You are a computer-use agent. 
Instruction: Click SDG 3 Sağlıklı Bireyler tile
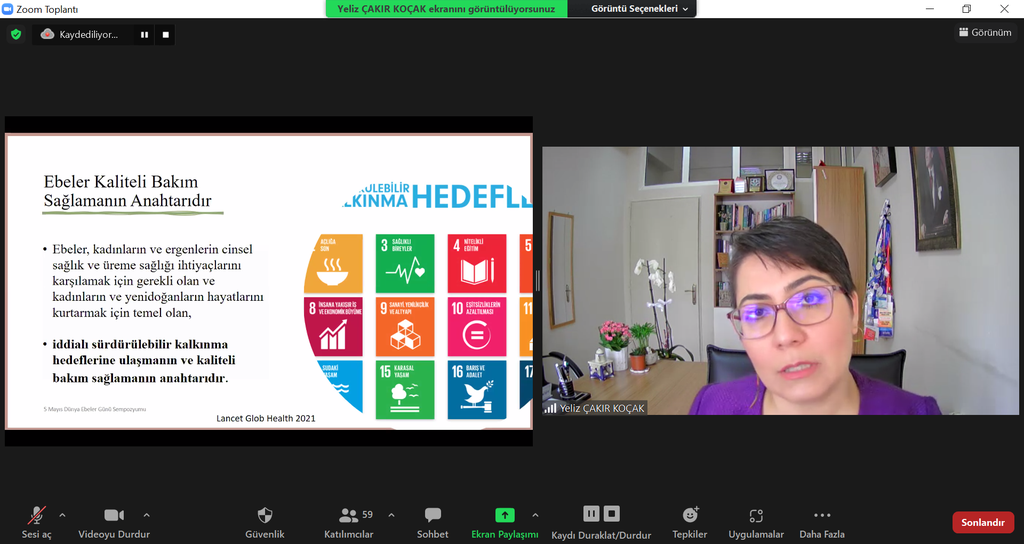405,264
